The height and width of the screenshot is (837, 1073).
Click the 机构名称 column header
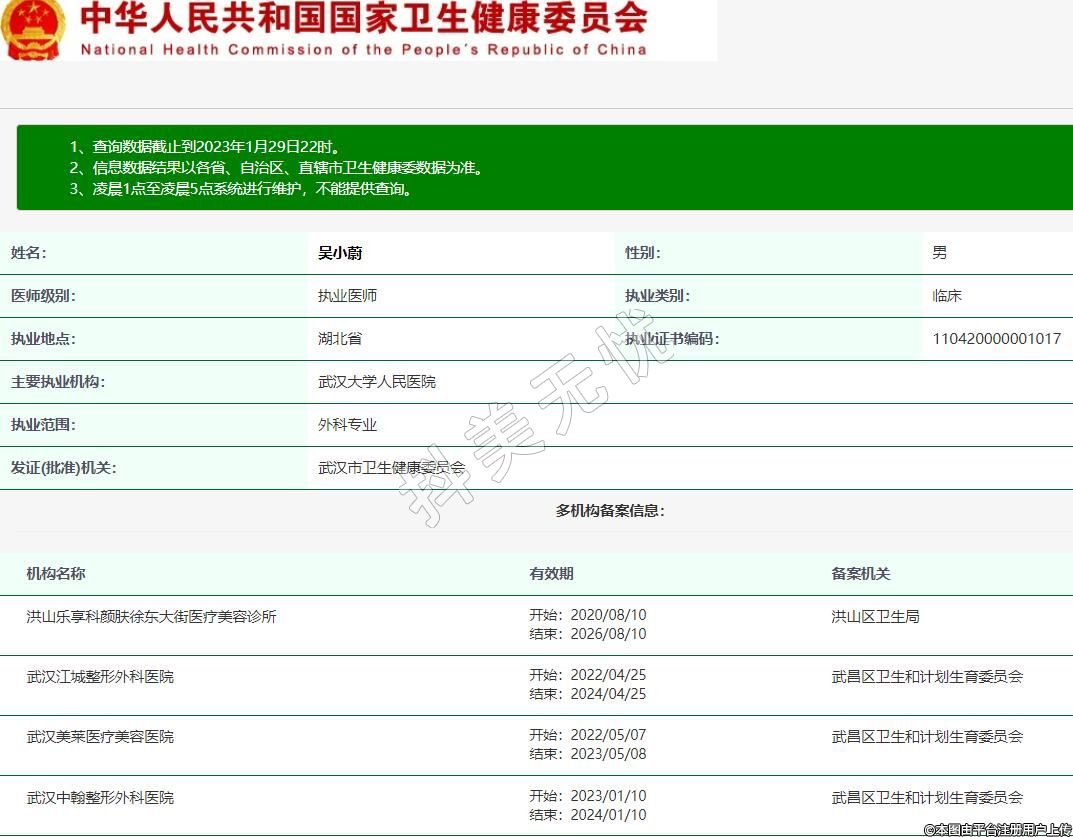(56, 574)
